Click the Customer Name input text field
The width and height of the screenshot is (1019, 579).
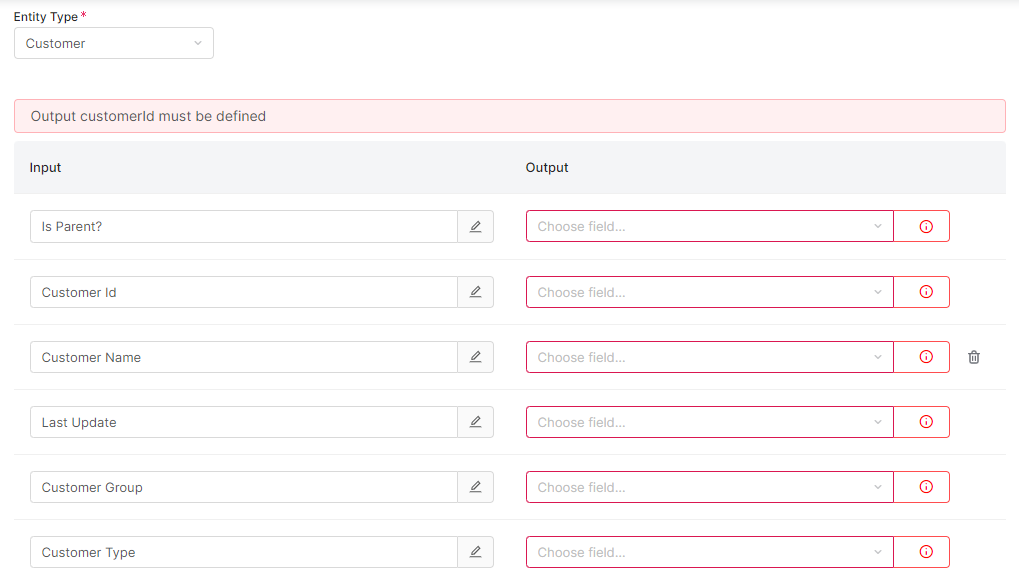[x=243, y=357]
